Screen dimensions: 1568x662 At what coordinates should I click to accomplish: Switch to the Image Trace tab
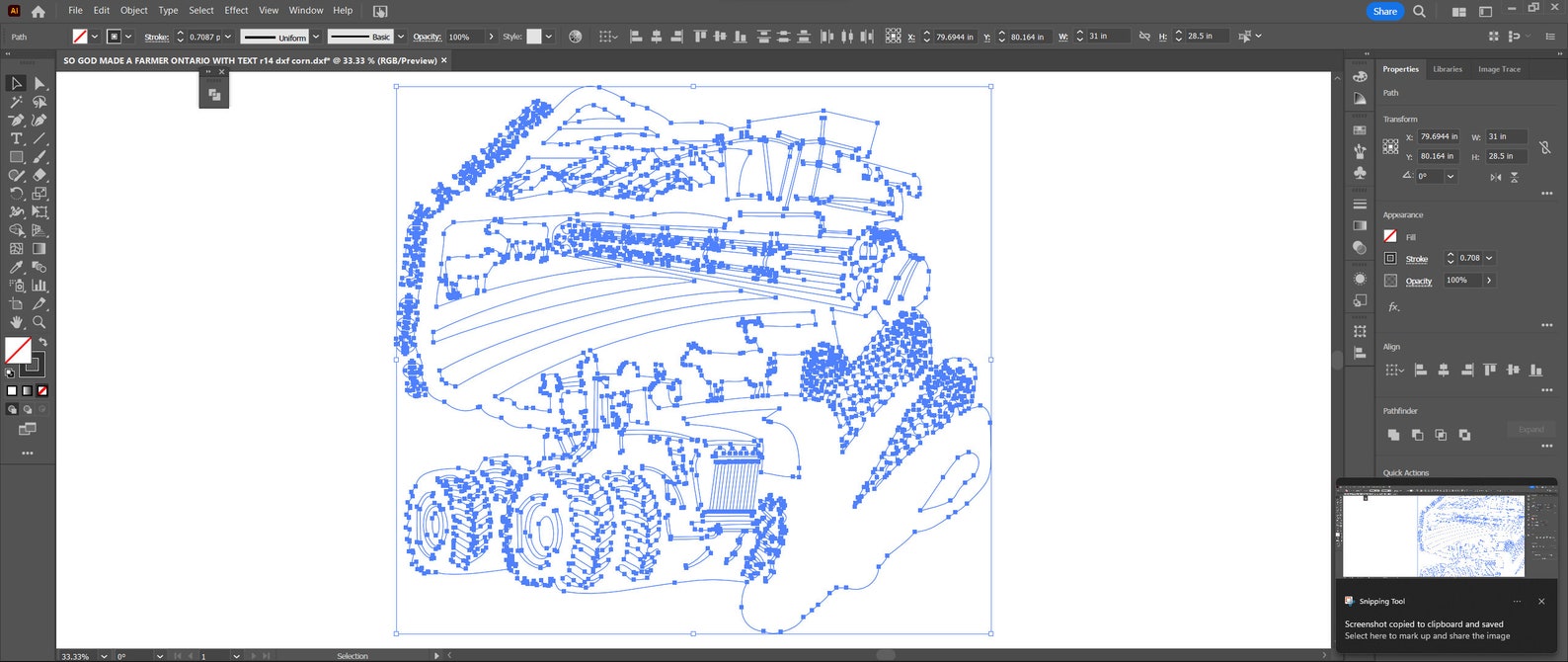1498,69
